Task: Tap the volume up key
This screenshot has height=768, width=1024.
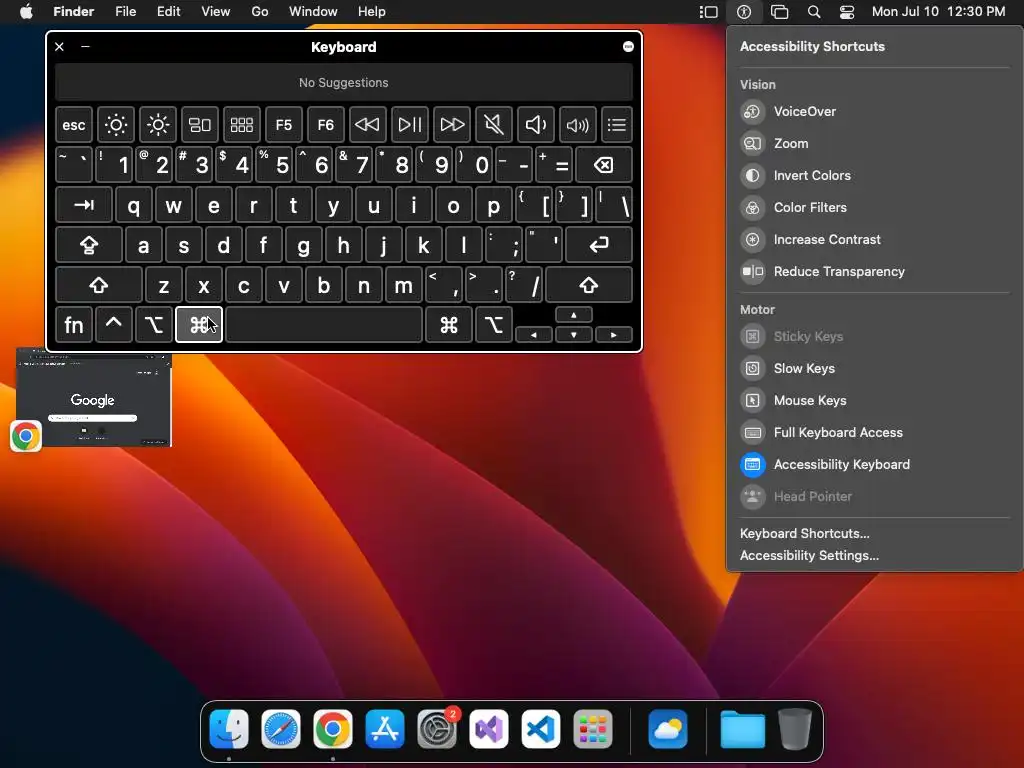Action: click(x=577, y=124)
